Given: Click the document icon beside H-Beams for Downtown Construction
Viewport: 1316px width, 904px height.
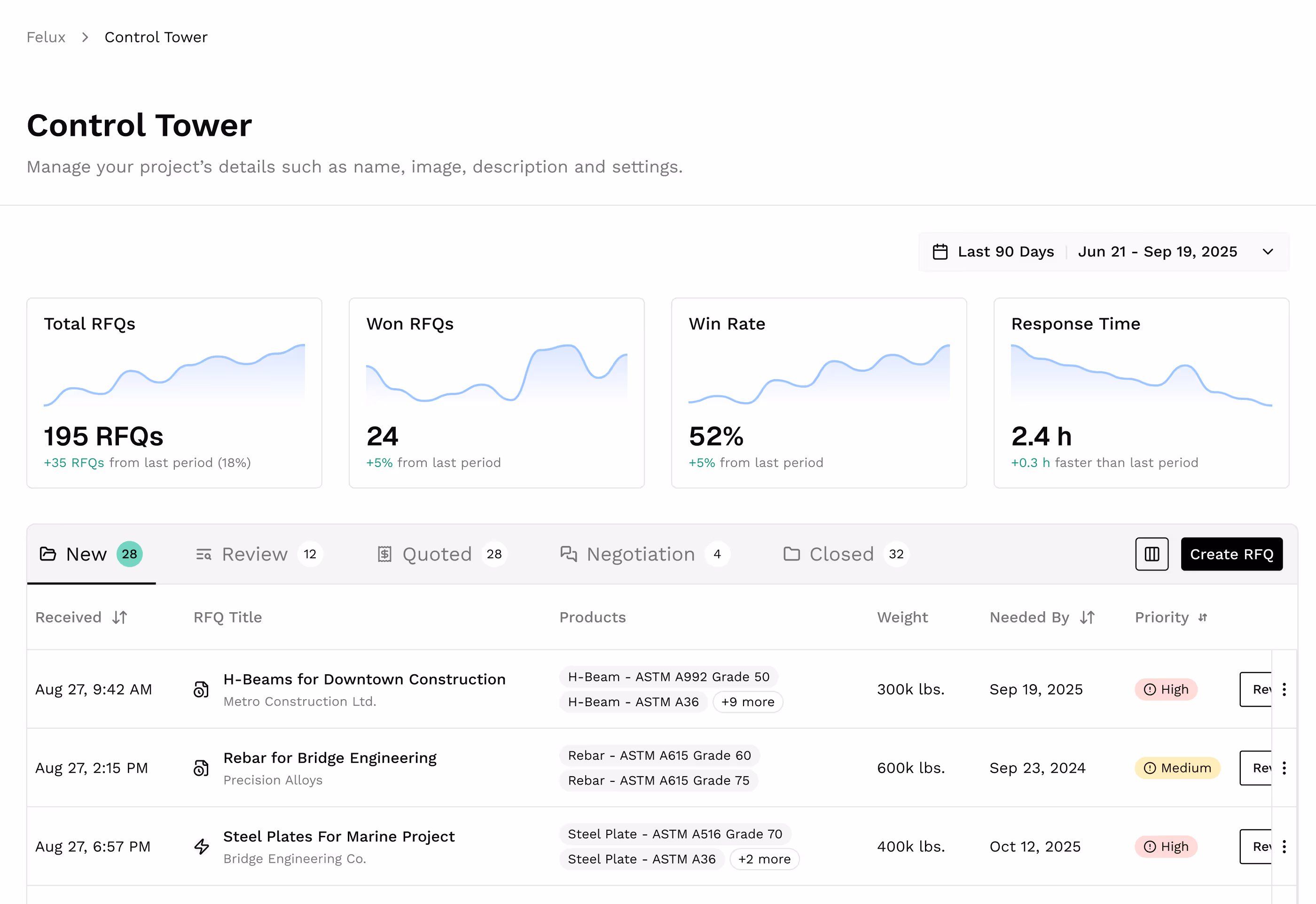Looking at the screenshot, I should (201, 689).
